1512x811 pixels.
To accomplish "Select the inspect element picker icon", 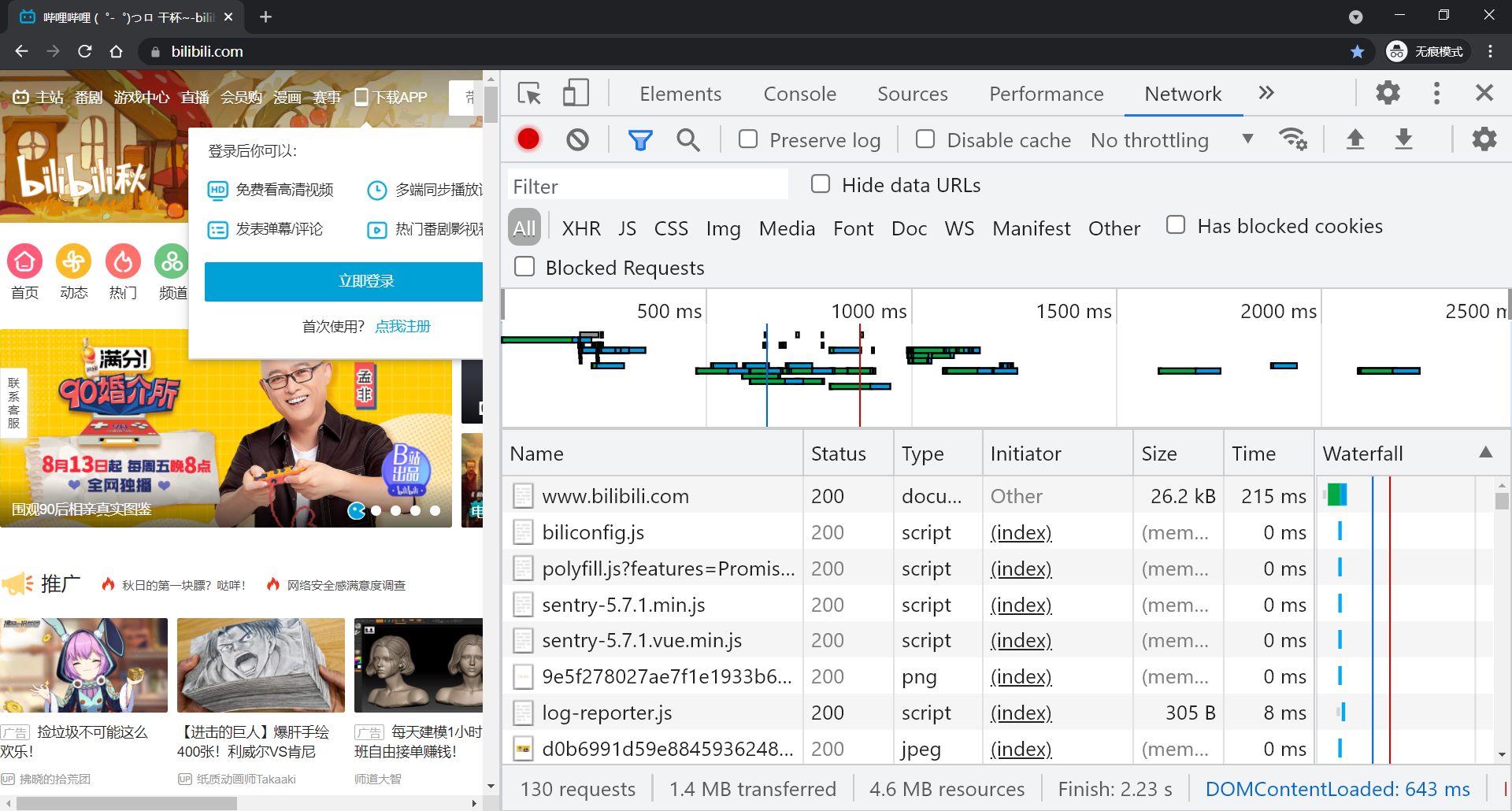I will click(529, 94).
